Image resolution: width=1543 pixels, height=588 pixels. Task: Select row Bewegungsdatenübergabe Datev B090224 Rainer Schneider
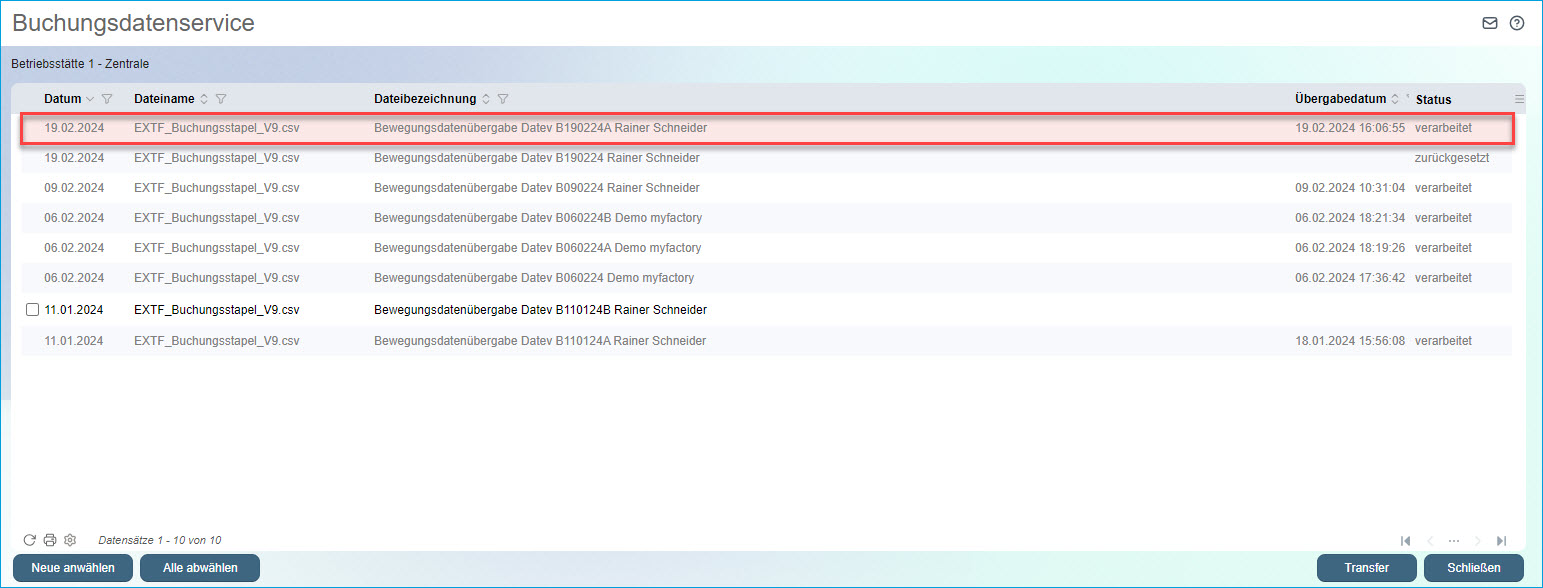tap(766, 188)
